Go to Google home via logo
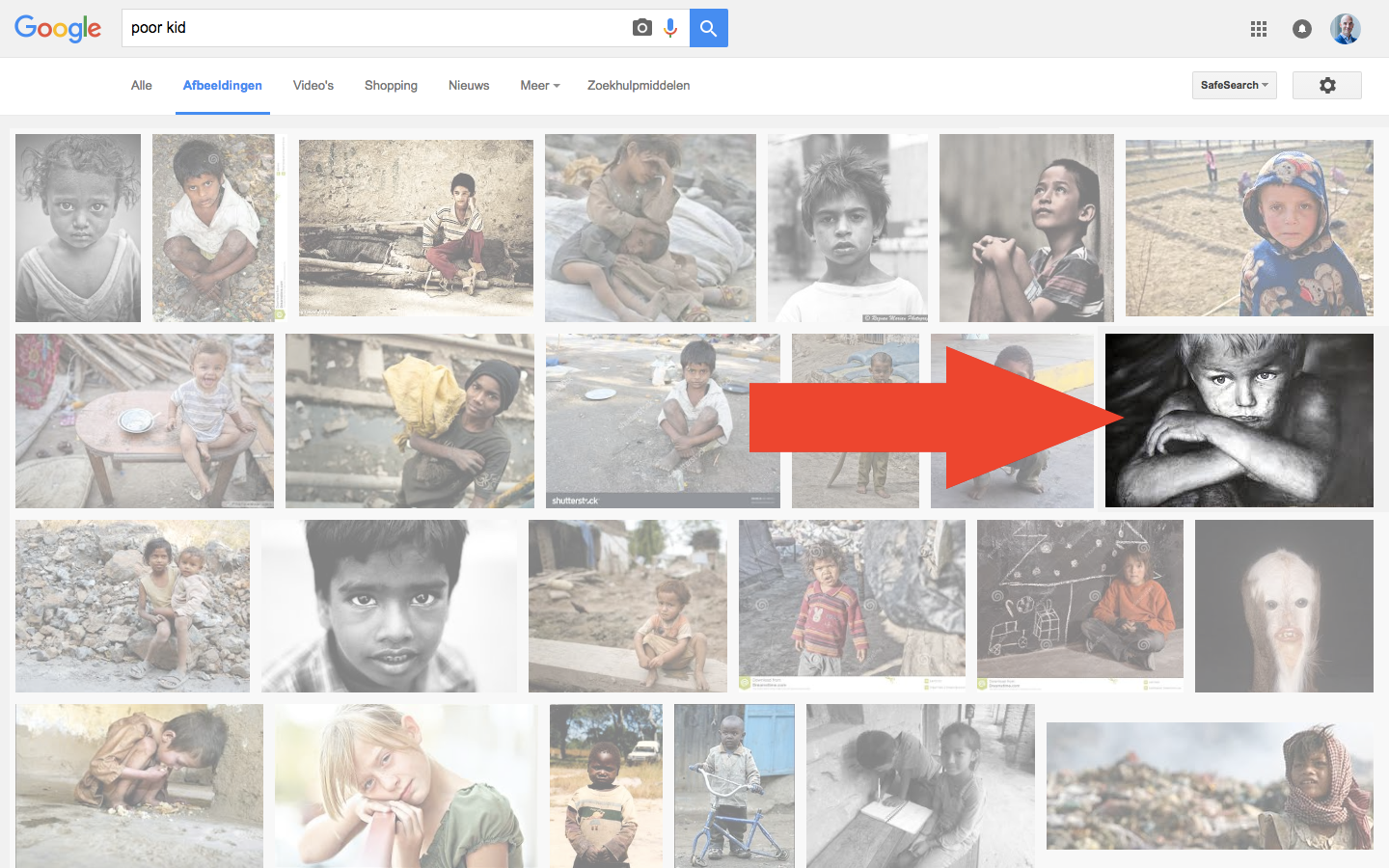The width and height of the screenshot is (1389, 868). [x=58, y=29]
